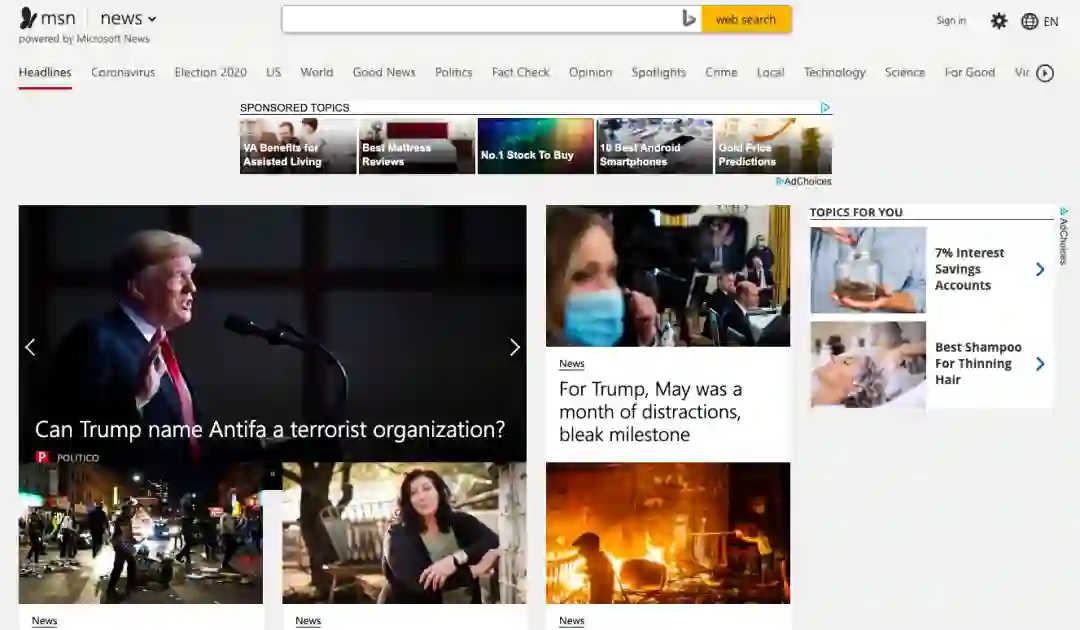Go to the Fact Check tab
The width and height of the screenshot is (1080, 630).
520,72
